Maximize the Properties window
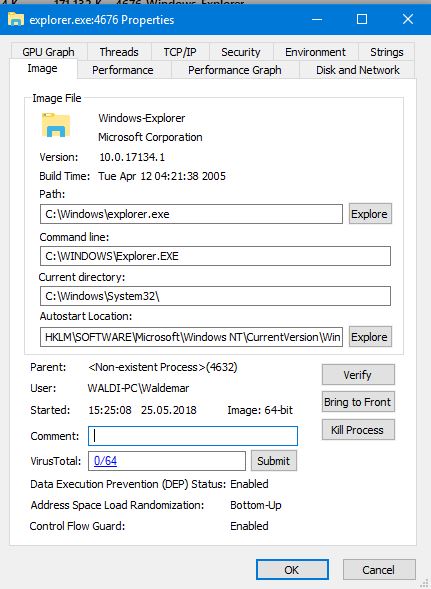This screenshot has height=589, width=431. pos(362,19)
